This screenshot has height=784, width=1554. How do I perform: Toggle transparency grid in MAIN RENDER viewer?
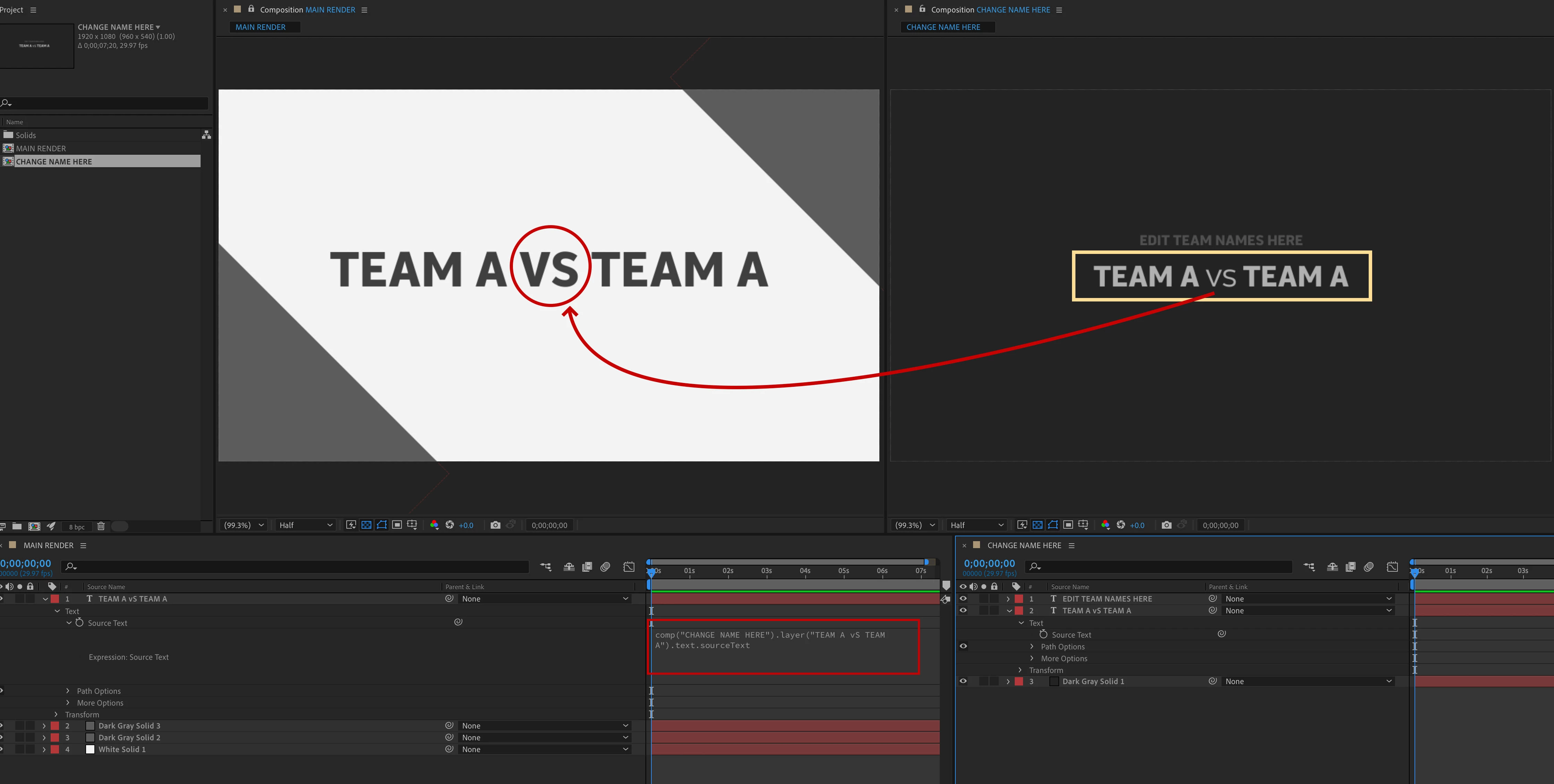[366, 525]
